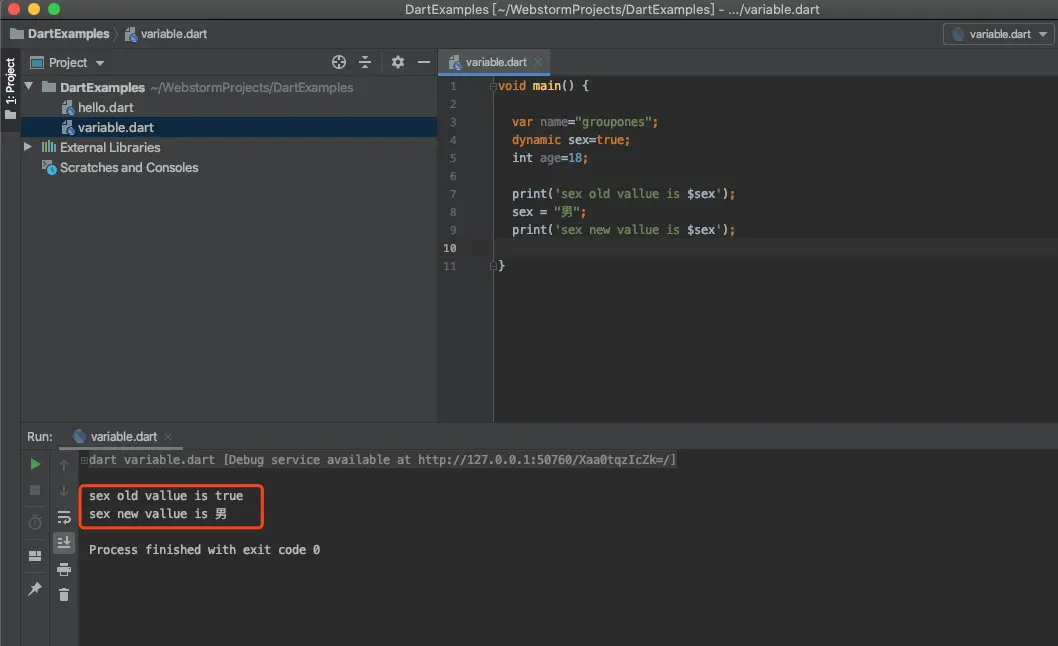The image size is (1058, 646).
Task: Toggle soft-wrap icon in Run console
Action: (64, 518)
